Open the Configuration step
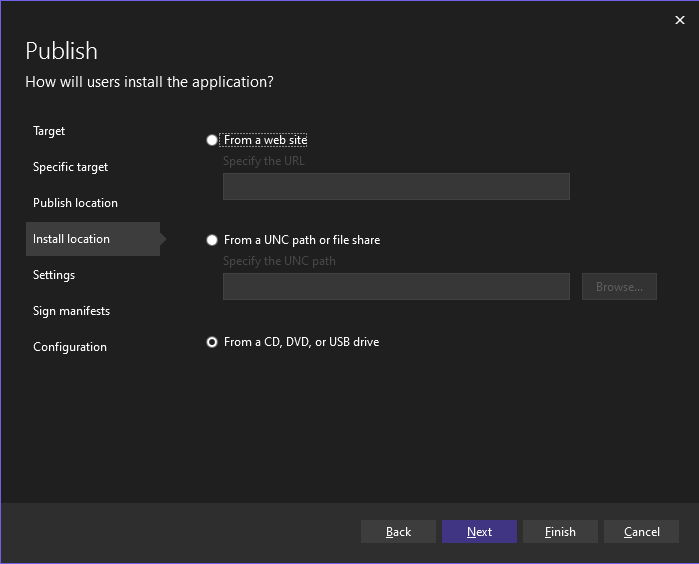Screen dimensions: 699x564 tap(69, 347)
